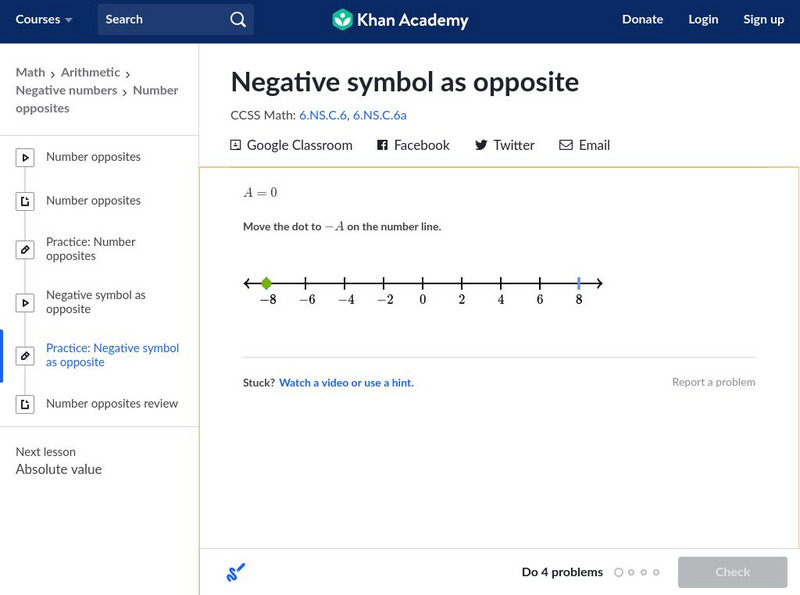Click the Login menu item

pyautogui.click(x=703, y=19)
